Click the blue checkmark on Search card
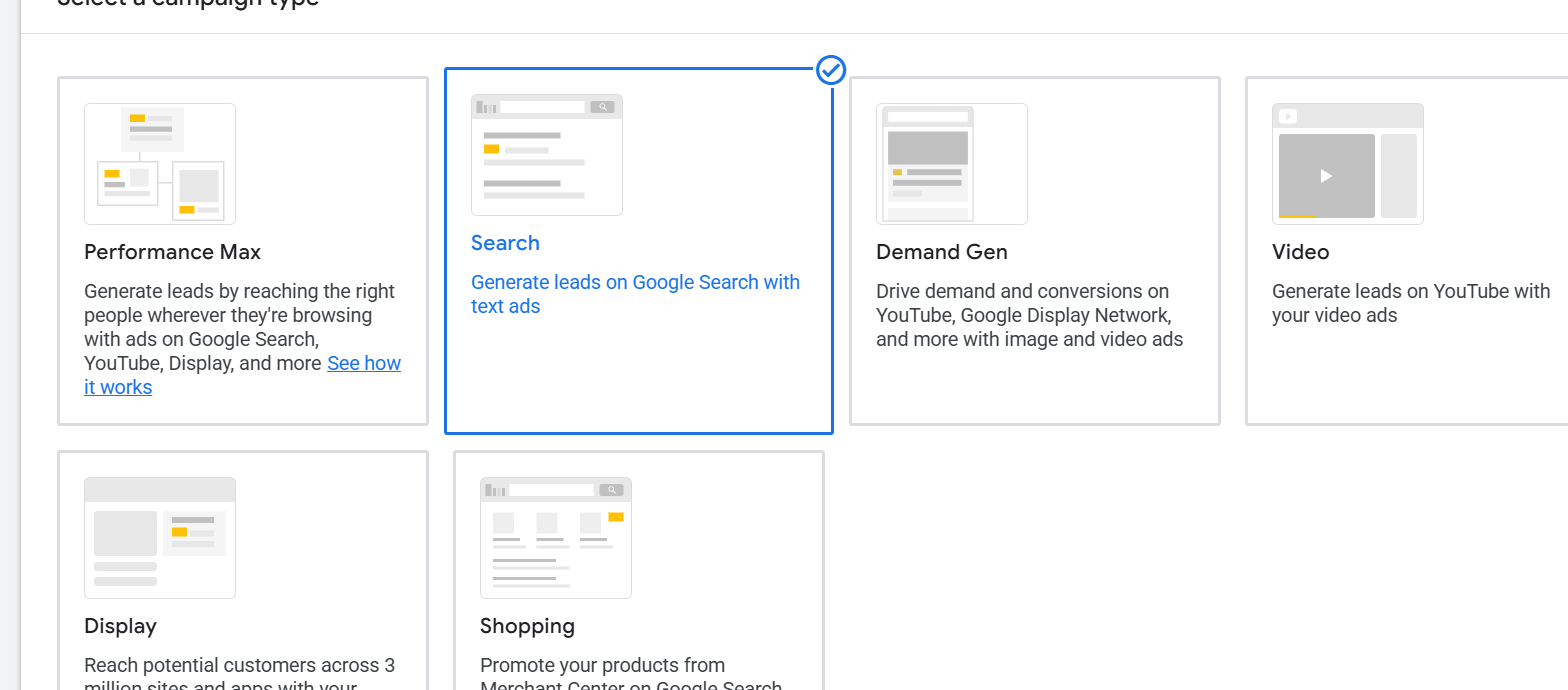This screenshot has height=690, width=1568. tap(832, 70)
